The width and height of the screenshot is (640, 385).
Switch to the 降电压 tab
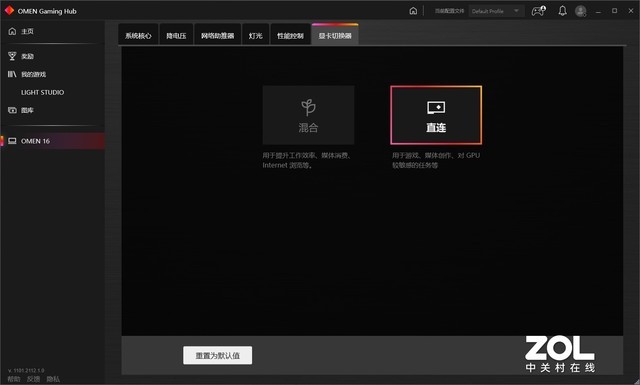coord(176,36)
